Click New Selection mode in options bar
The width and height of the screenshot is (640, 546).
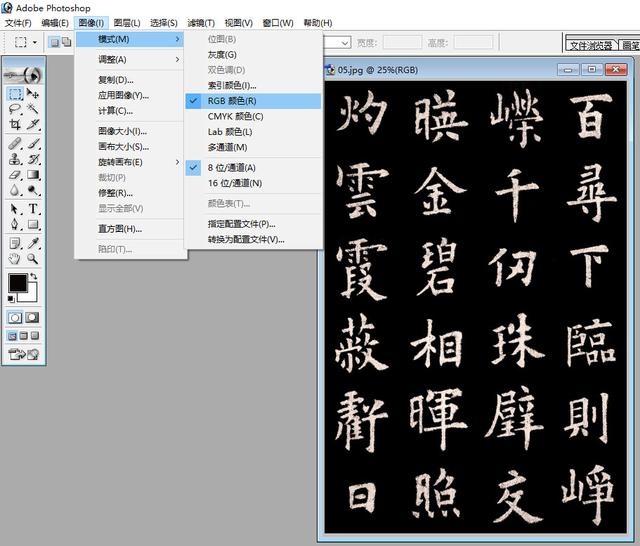pos(54,42)
